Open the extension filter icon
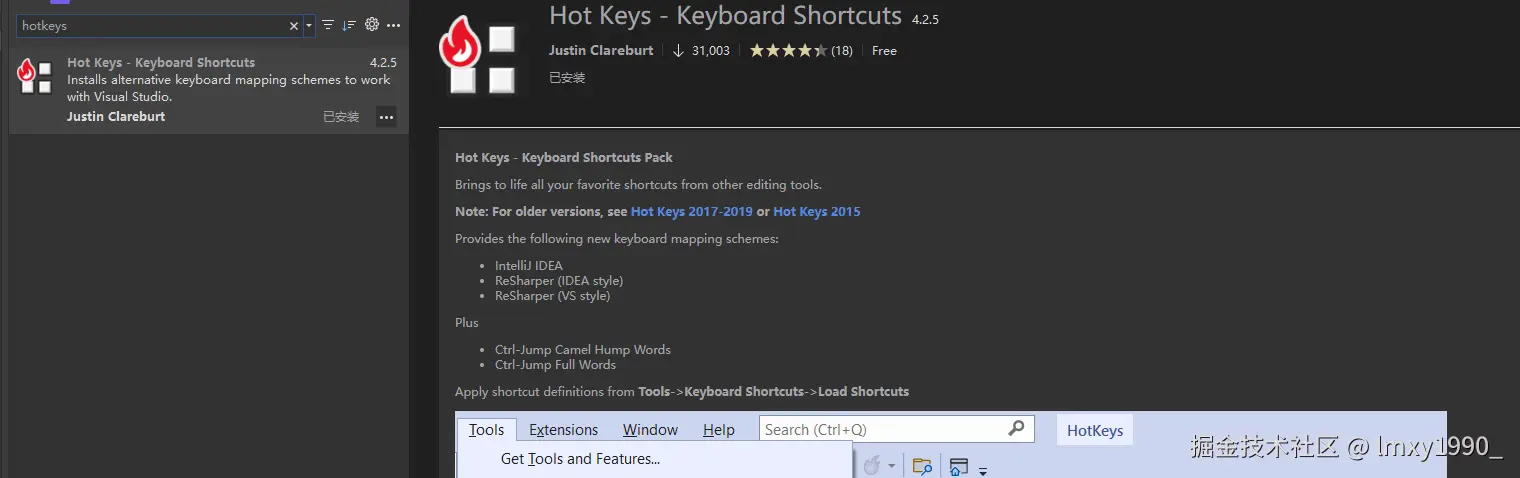Image resolution: width=1520 pixels, height=478 pixels. coord(328,26)
